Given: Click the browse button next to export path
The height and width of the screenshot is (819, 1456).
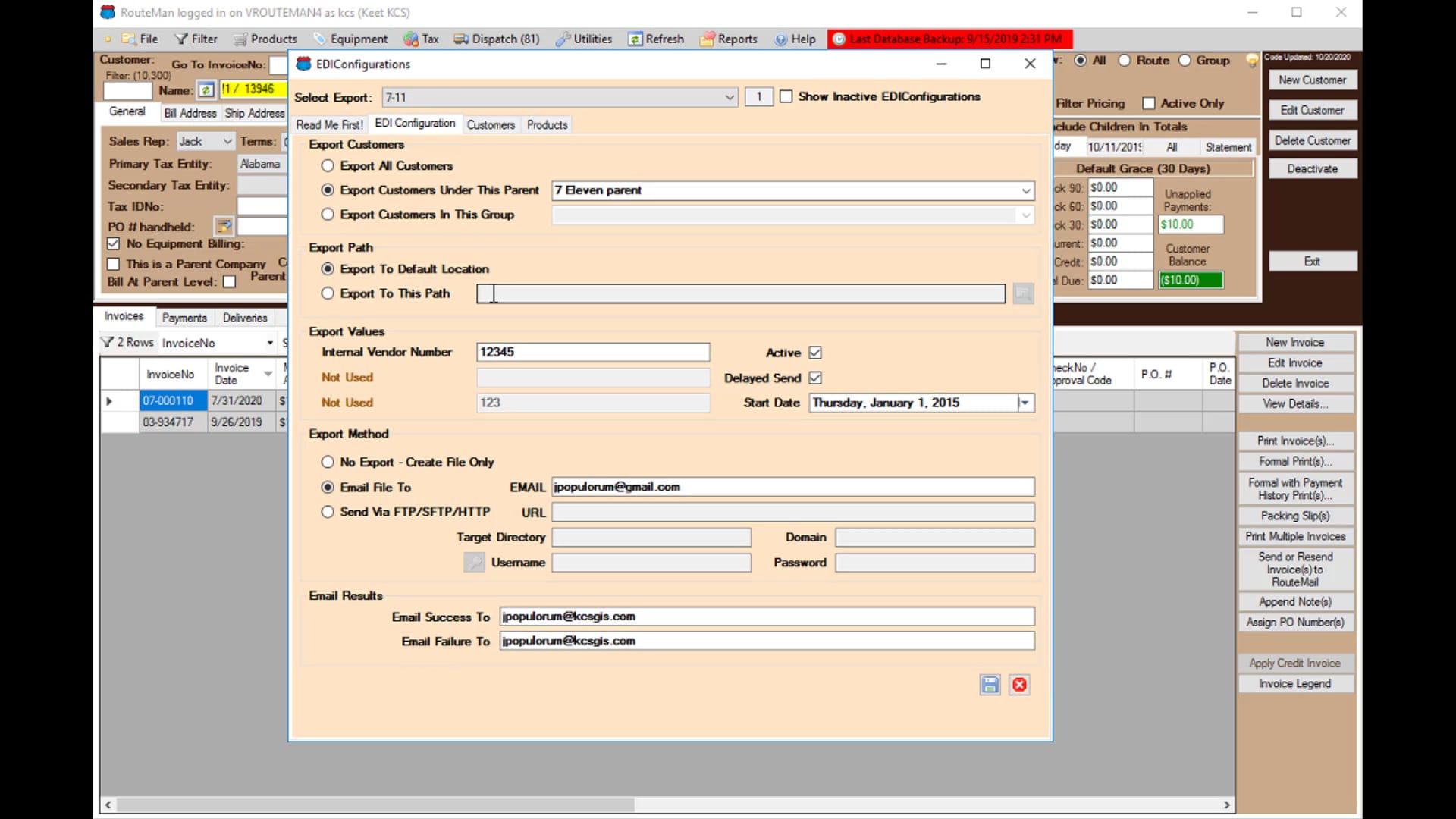Looking at the screenshot, I should 1023,293.
